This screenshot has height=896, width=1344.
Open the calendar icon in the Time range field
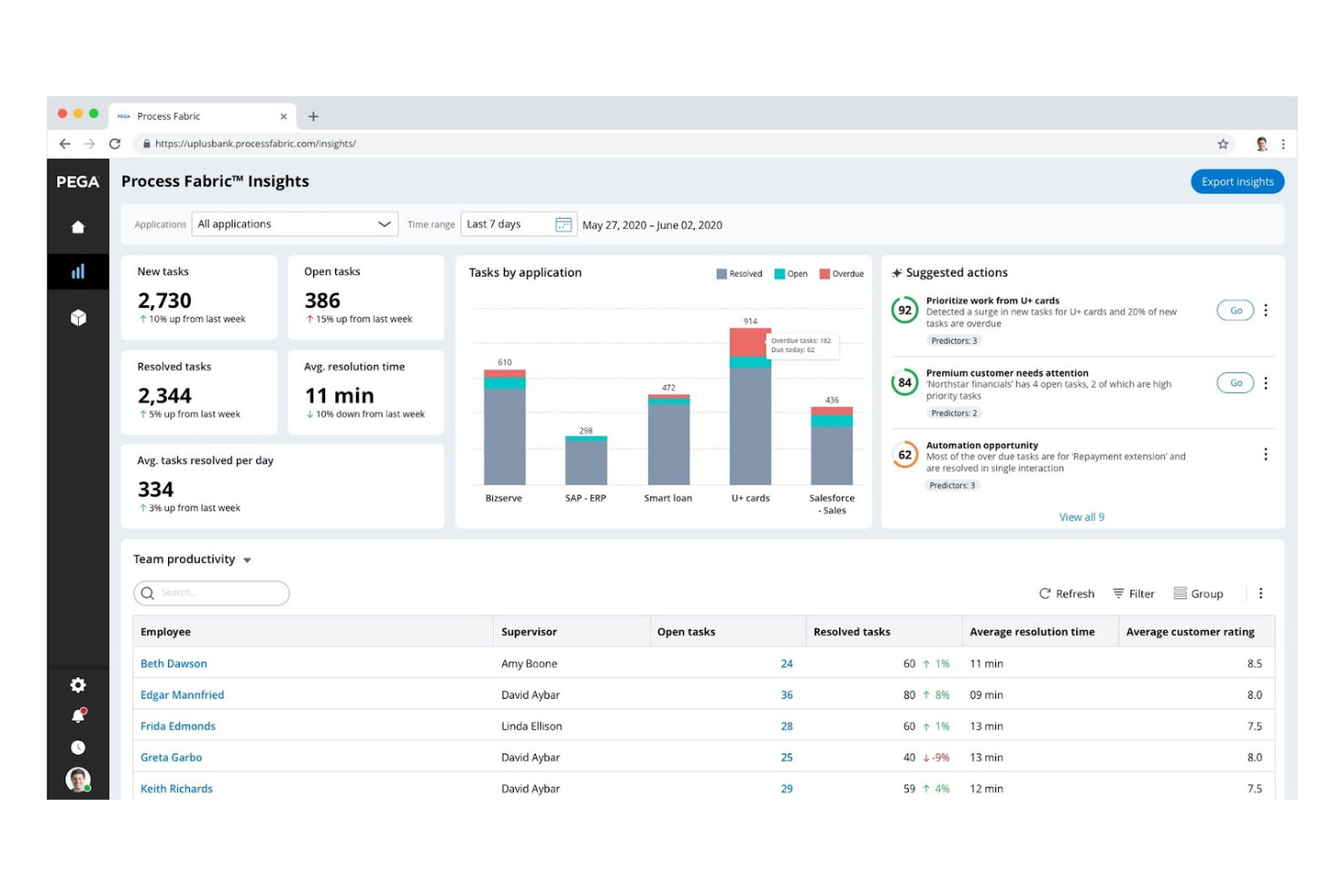(564, 224)
